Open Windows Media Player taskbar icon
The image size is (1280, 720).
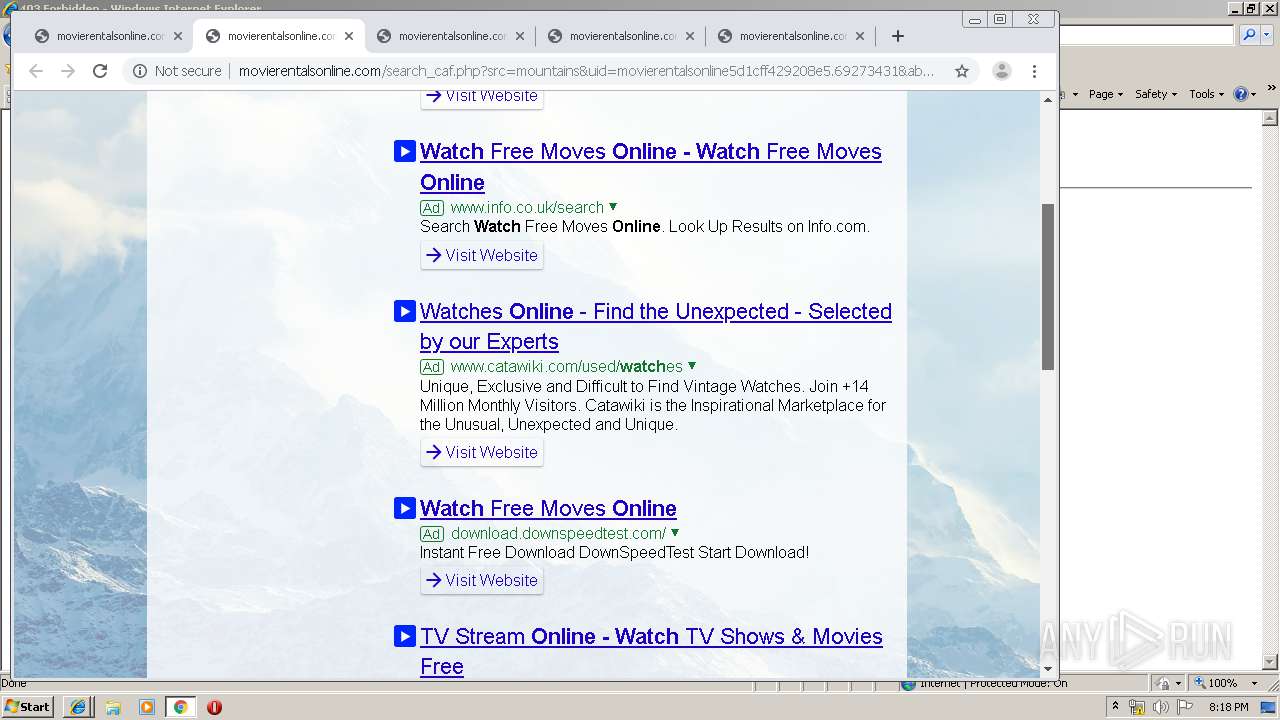click(x=147, y=707)
